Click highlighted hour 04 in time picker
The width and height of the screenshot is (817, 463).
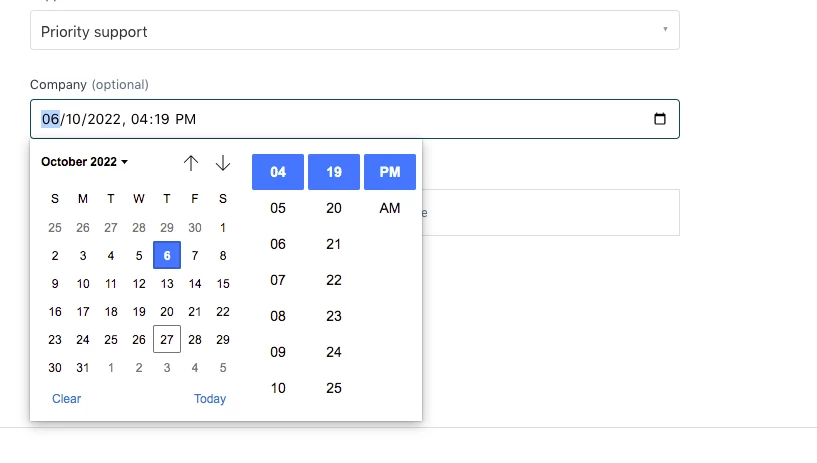tap(278, 172)
